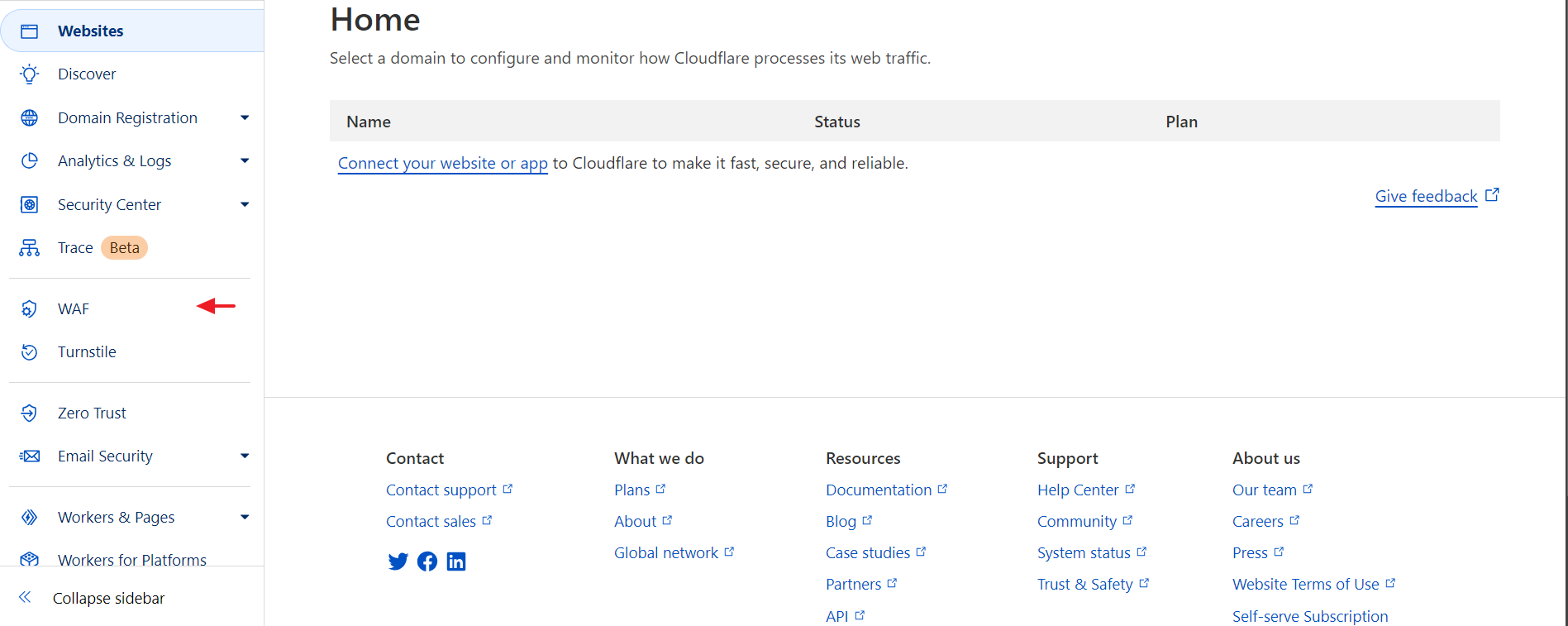This screenshot has height=626, width=1568.
Task: Open the Facebook social icon
Action: (427, 561)
